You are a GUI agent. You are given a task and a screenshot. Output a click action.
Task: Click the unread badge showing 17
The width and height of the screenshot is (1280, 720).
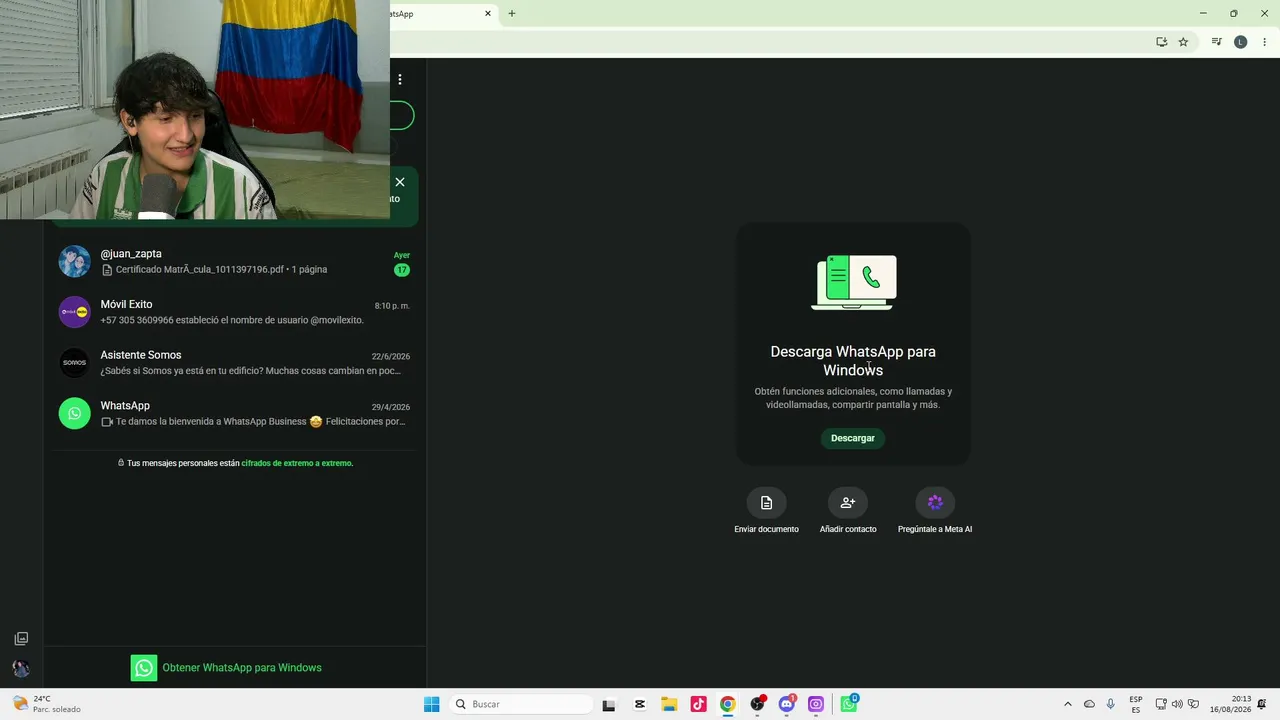(402, 270)
